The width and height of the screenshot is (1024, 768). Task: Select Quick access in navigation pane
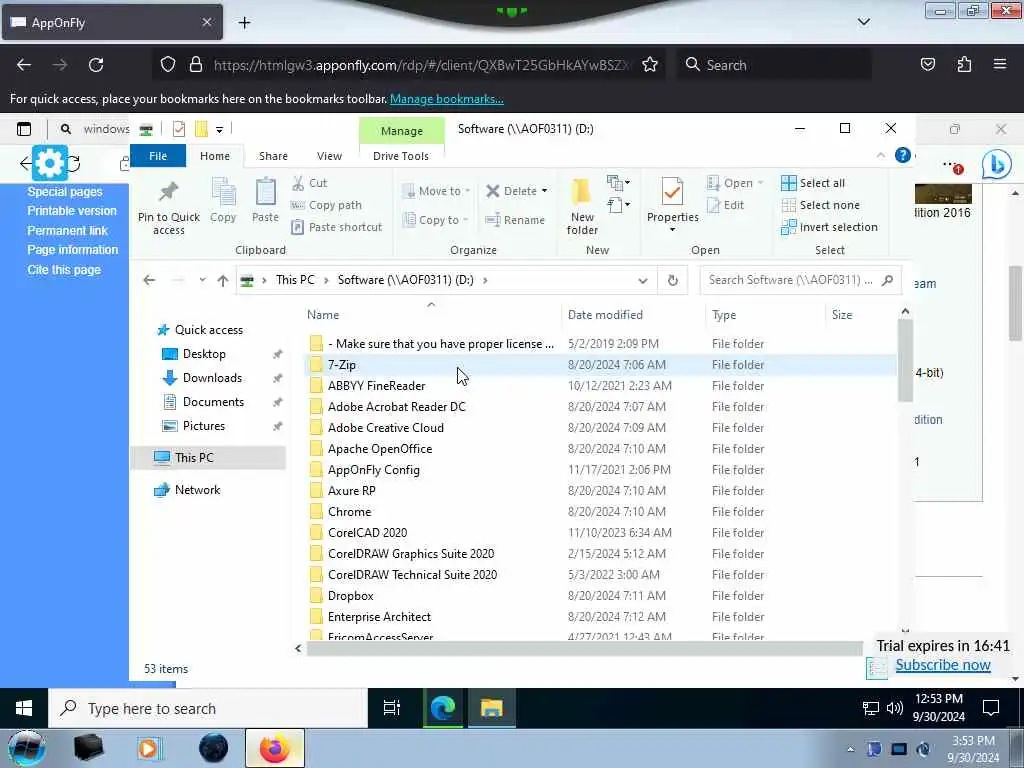pyautogui.click(x=209, y=330)
